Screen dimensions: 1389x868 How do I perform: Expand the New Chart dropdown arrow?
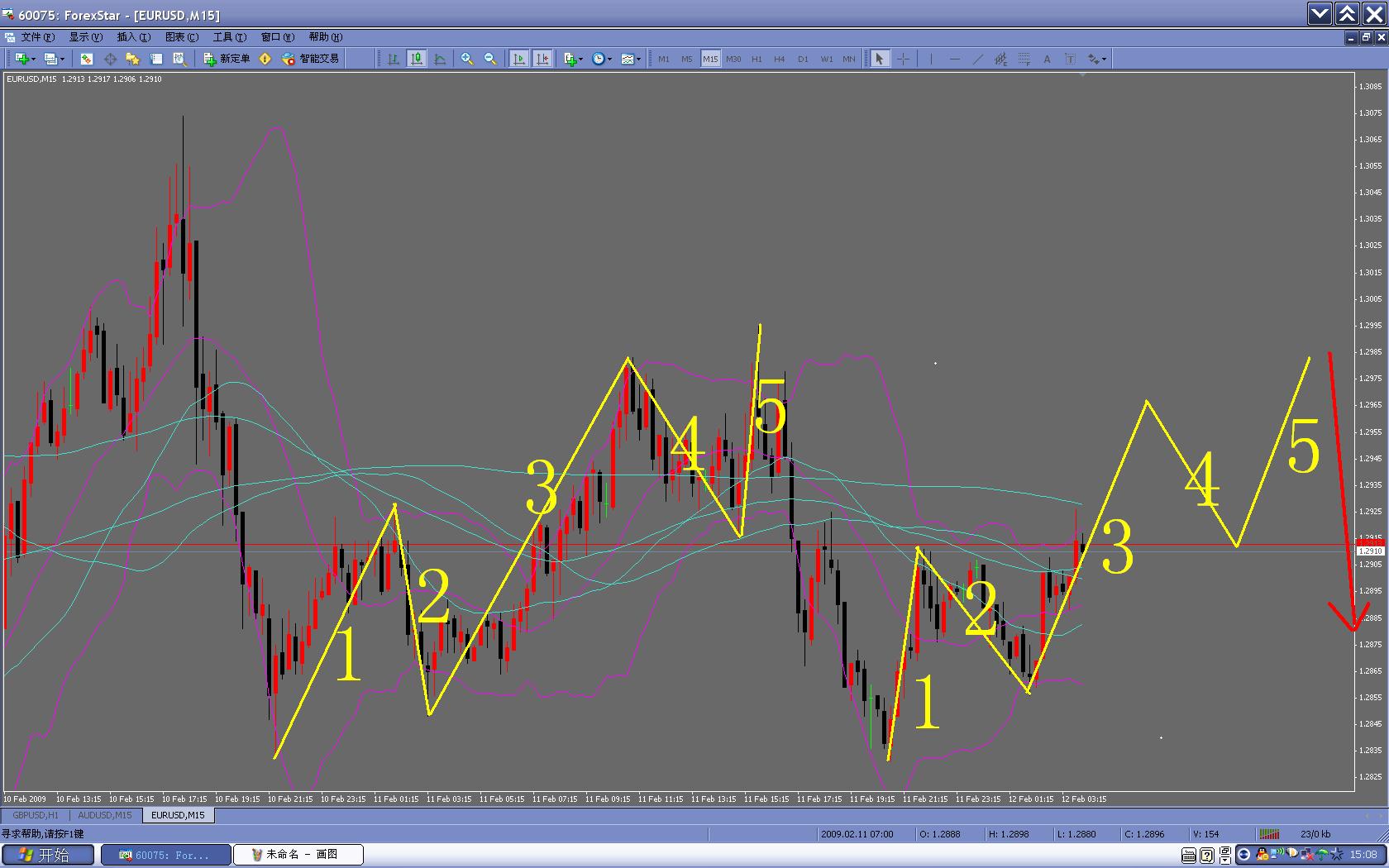(33, 59)
